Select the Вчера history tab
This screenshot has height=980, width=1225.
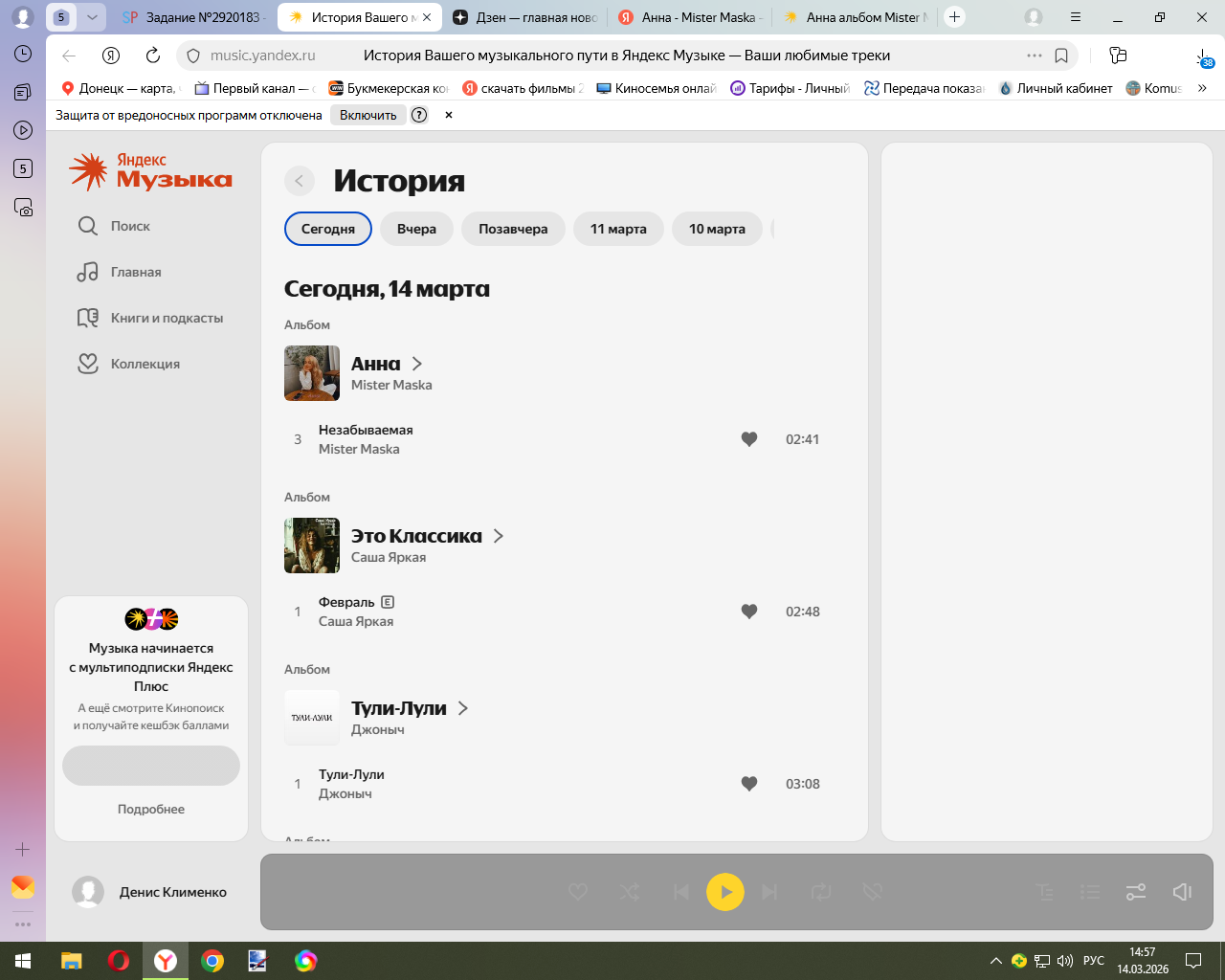[416, 229]
